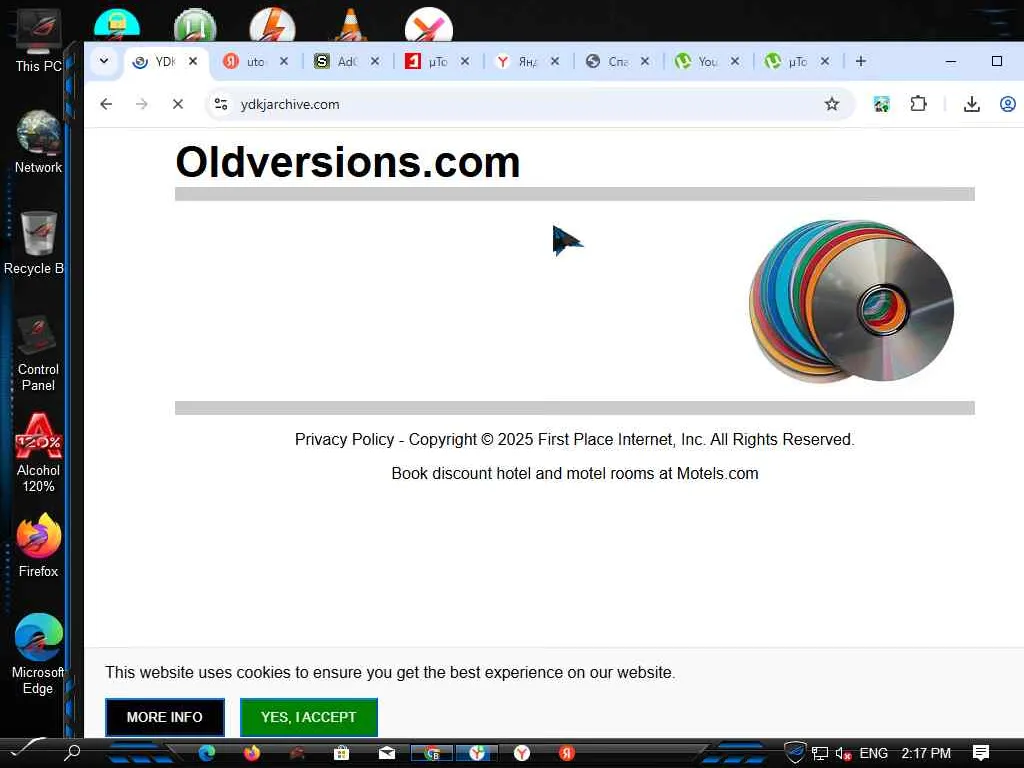Open the Extensions puzzle menu
Viewport: 1024px width, 768px height.
coord(918,104)
